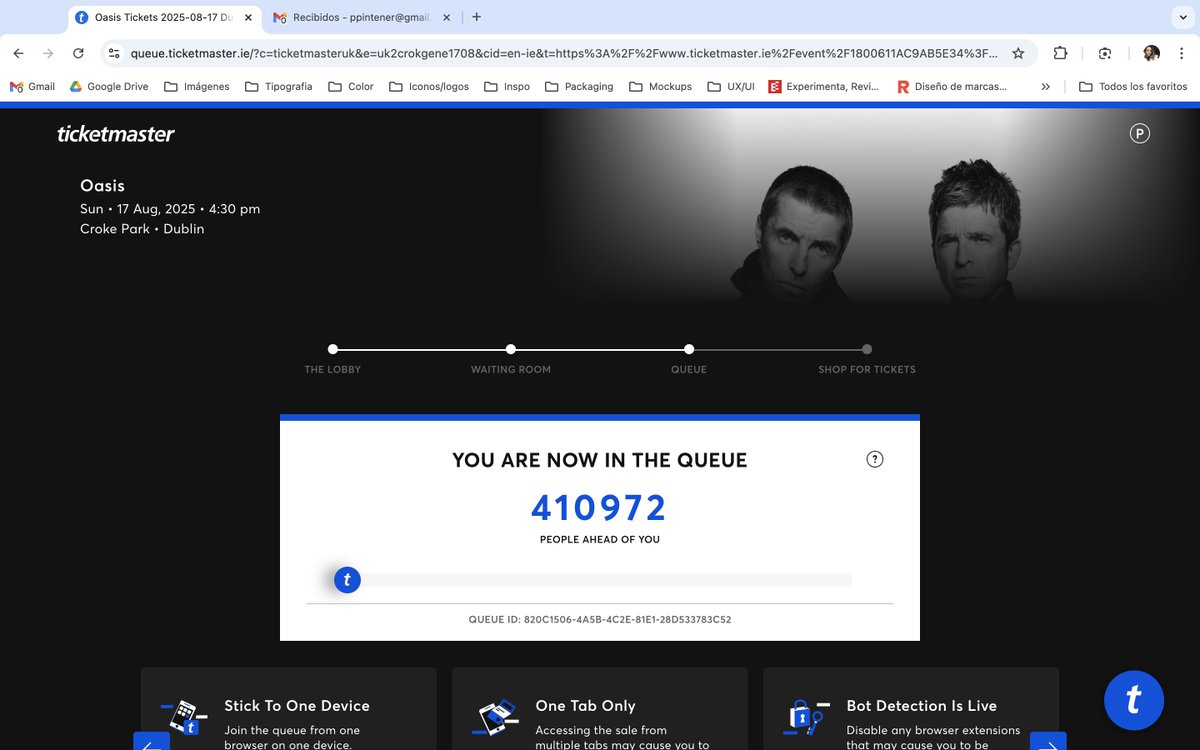The height and width of the screenshot is (750, 1200).
Task: Open the Packaging bookmark folder
Action: click(x=579, y=86)
